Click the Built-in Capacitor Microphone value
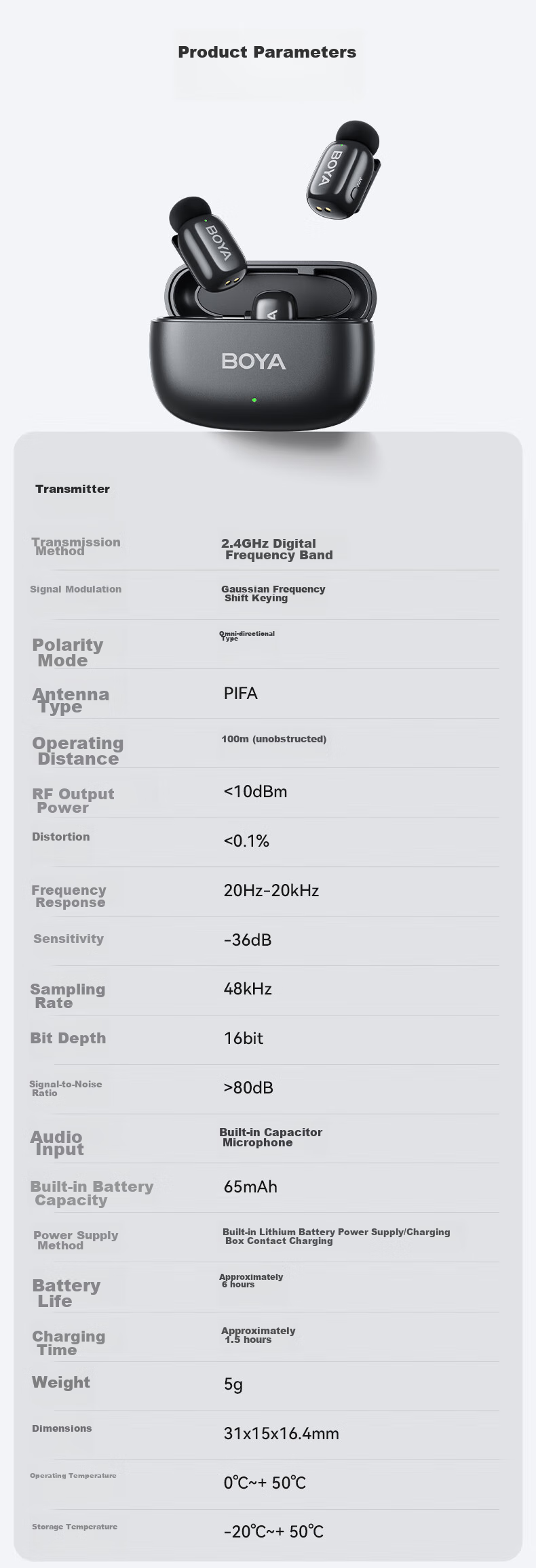 [271, 1138]
